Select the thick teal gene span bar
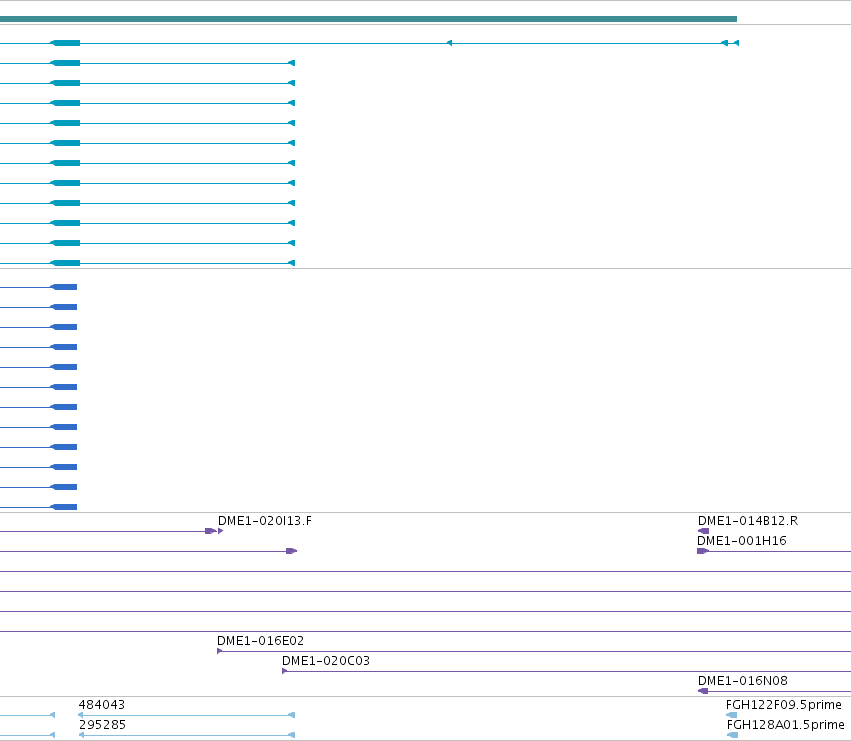Screen dimensions: 851x741 (369, 19)
